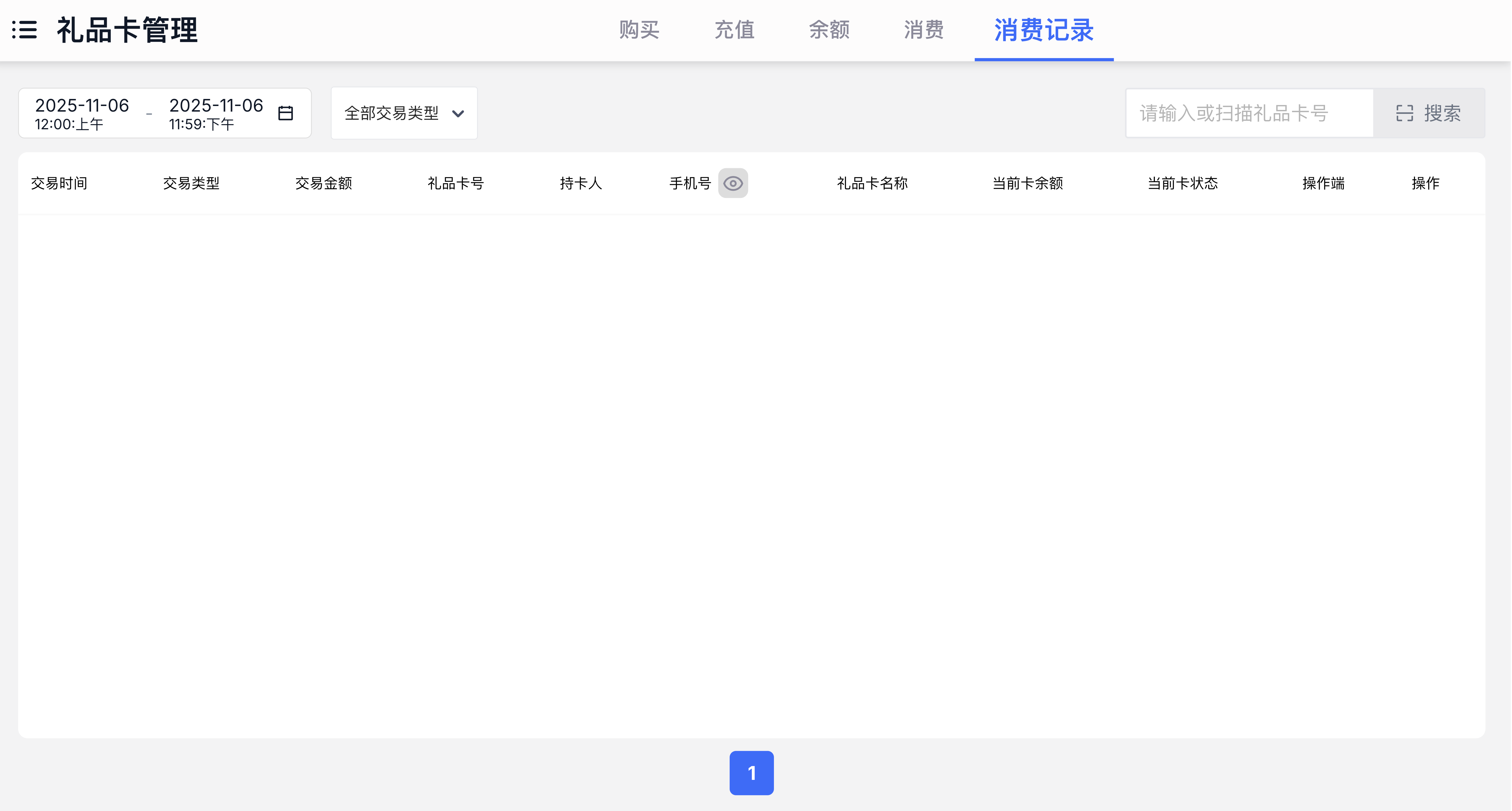
Task: Toggle phone number visibility eye icon
Action: 732,183
